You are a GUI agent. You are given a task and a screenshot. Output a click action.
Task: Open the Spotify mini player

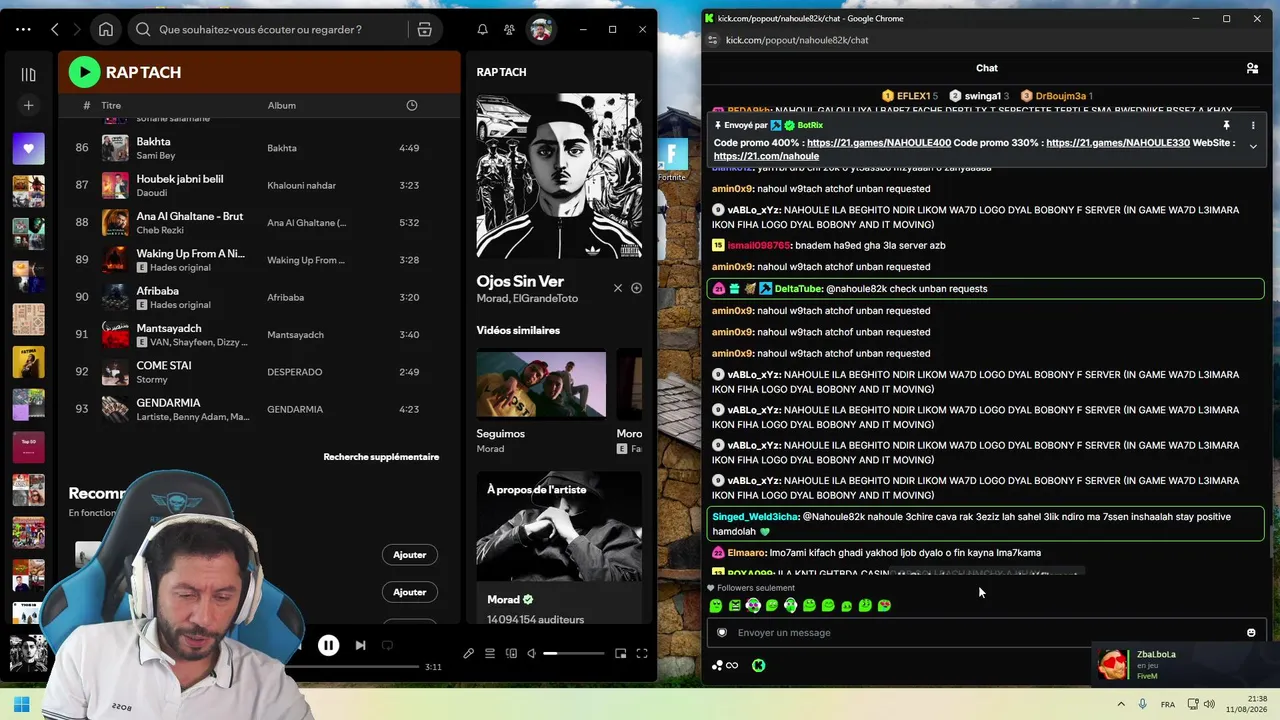pos(621,653)
